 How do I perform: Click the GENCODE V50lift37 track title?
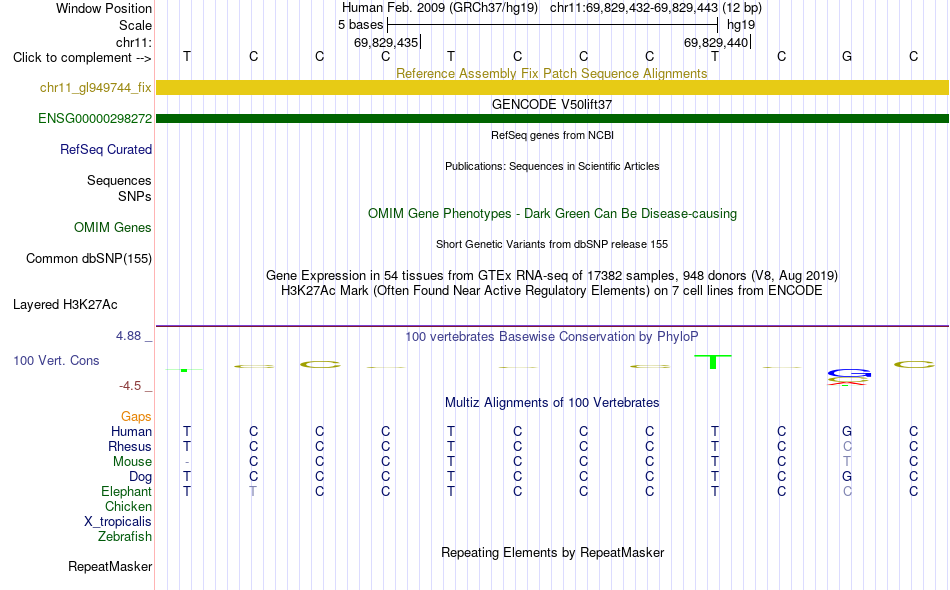(551, 104)
